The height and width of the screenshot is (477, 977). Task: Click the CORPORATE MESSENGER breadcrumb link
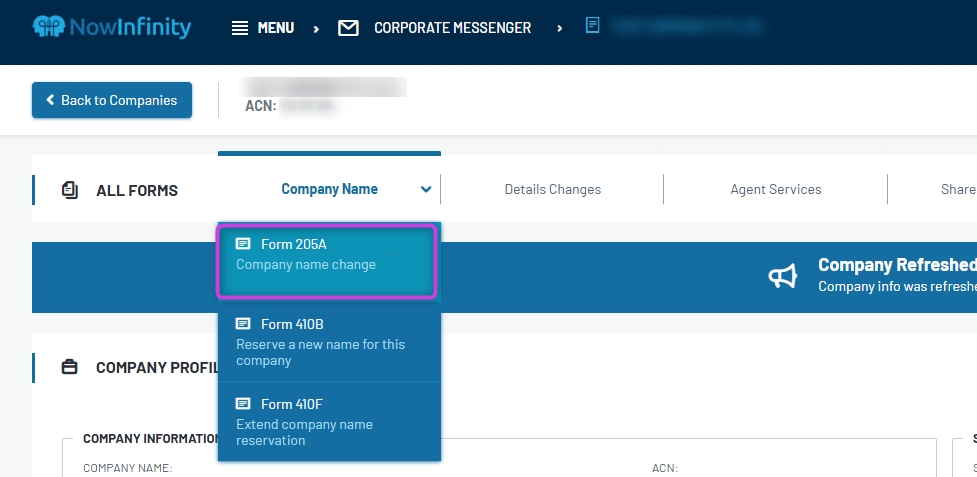pyautogui.click(x=452, y=28)
